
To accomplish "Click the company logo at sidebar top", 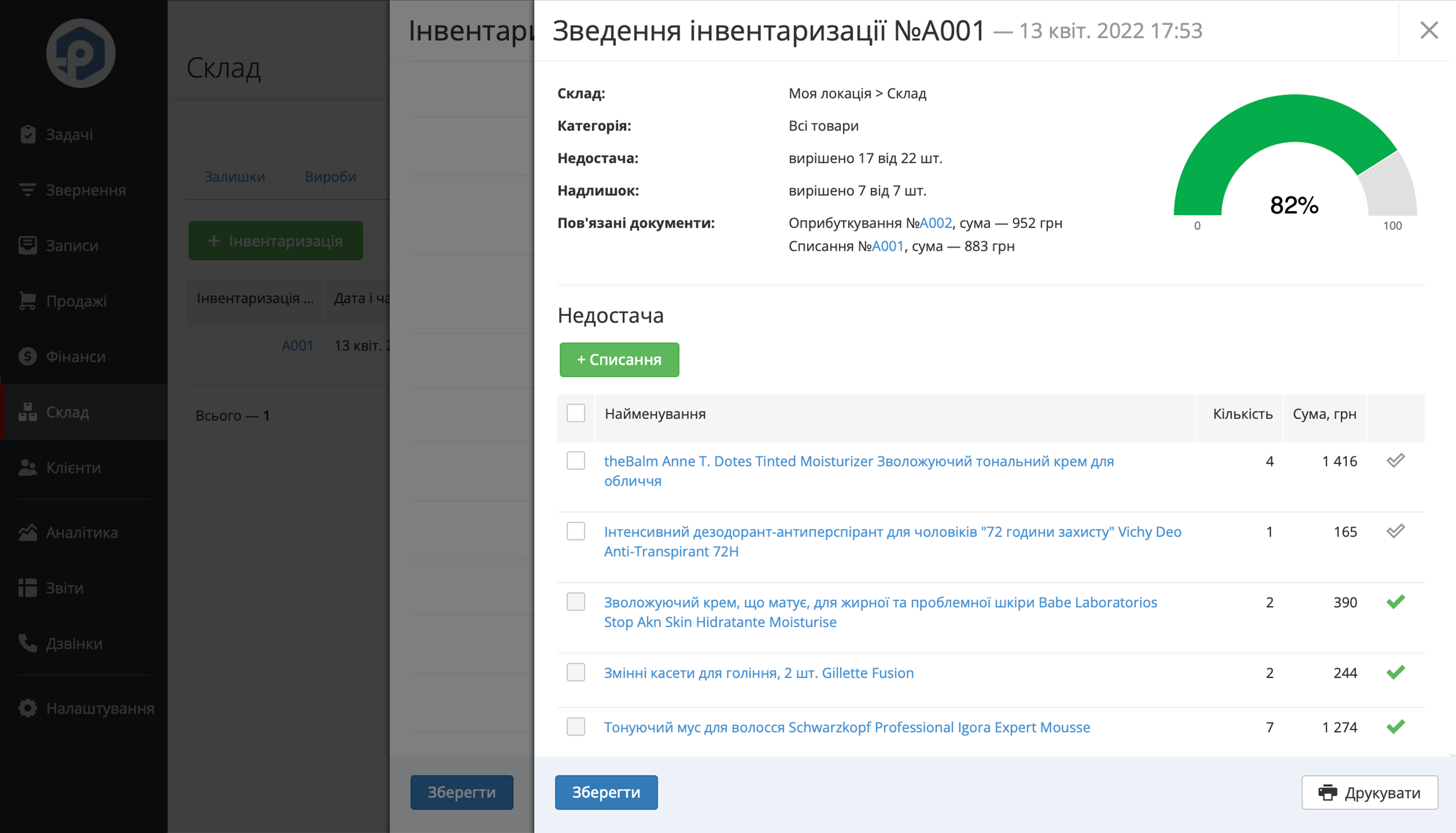I will click(x=81, y=53).
